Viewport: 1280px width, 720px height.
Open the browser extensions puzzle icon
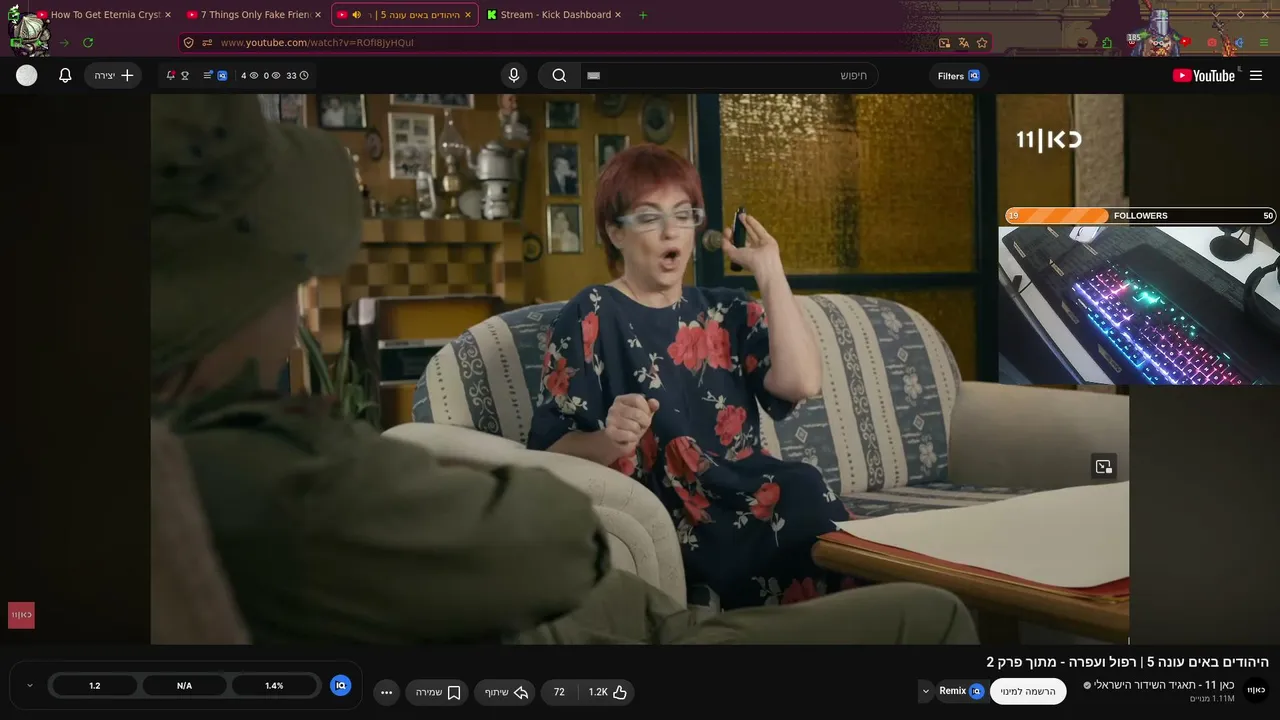(x=1107, y=43)
